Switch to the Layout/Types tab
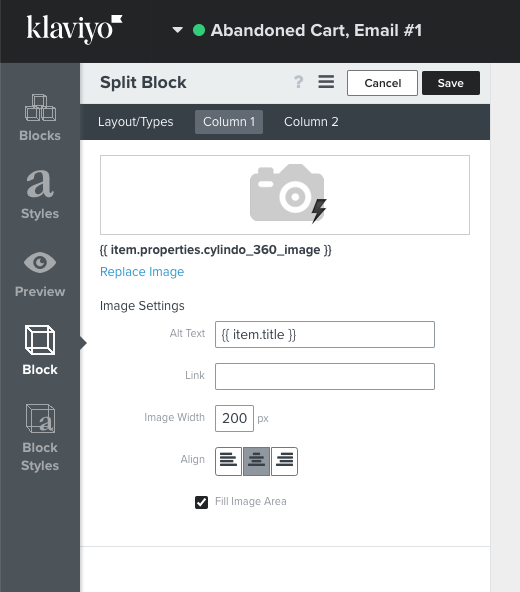The image size is (520, 592). tap(136, 122)
